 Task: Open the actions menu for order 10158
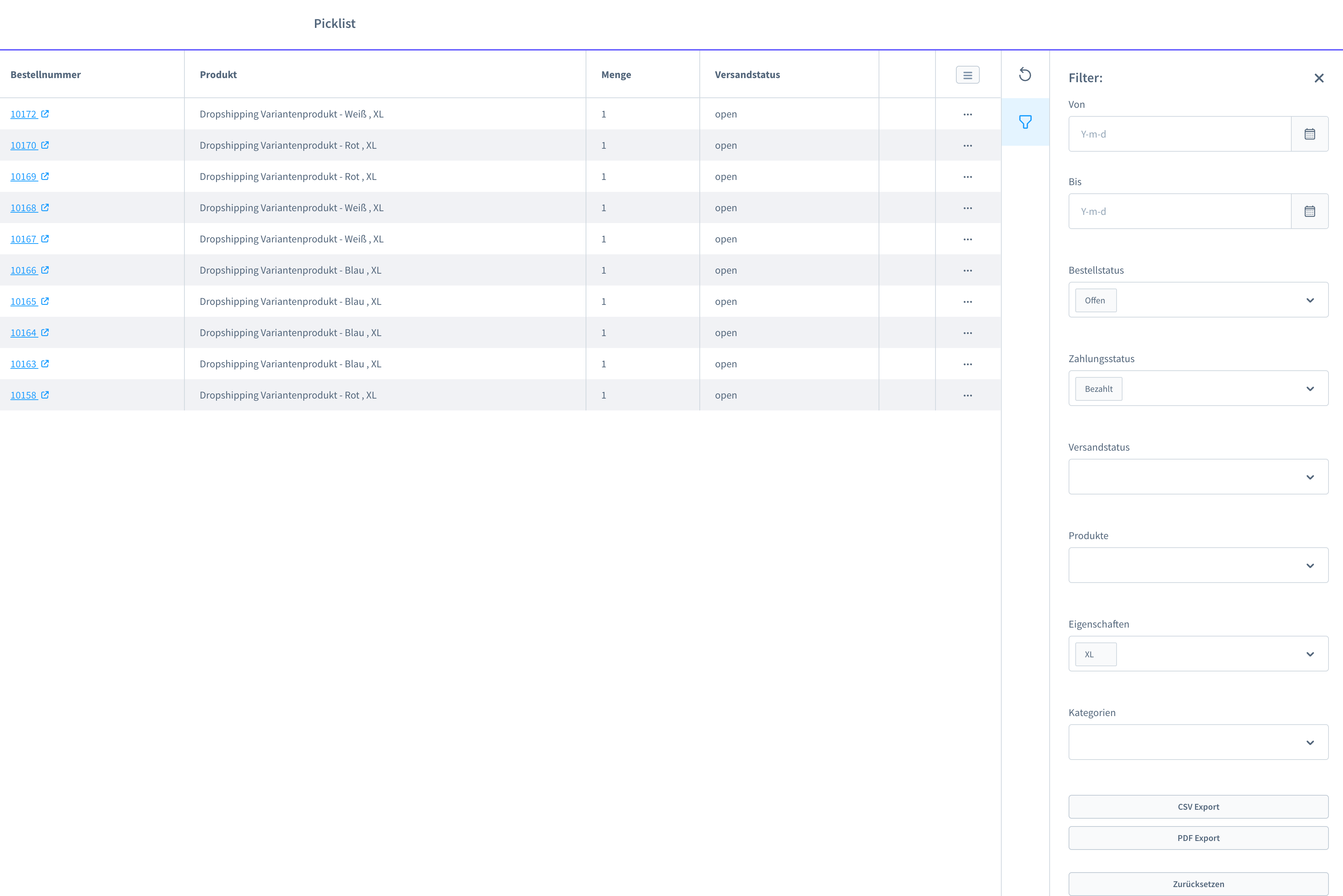pos(967,396)
